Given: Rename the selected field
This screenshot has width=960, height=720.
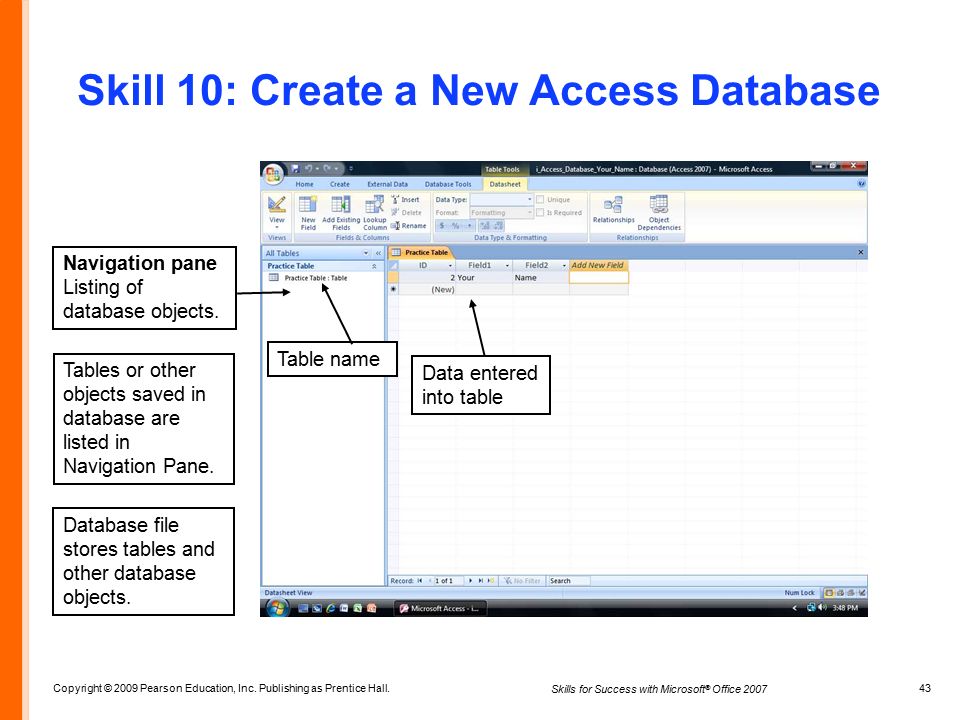Looking at the screenshot, I should point(408,225).
